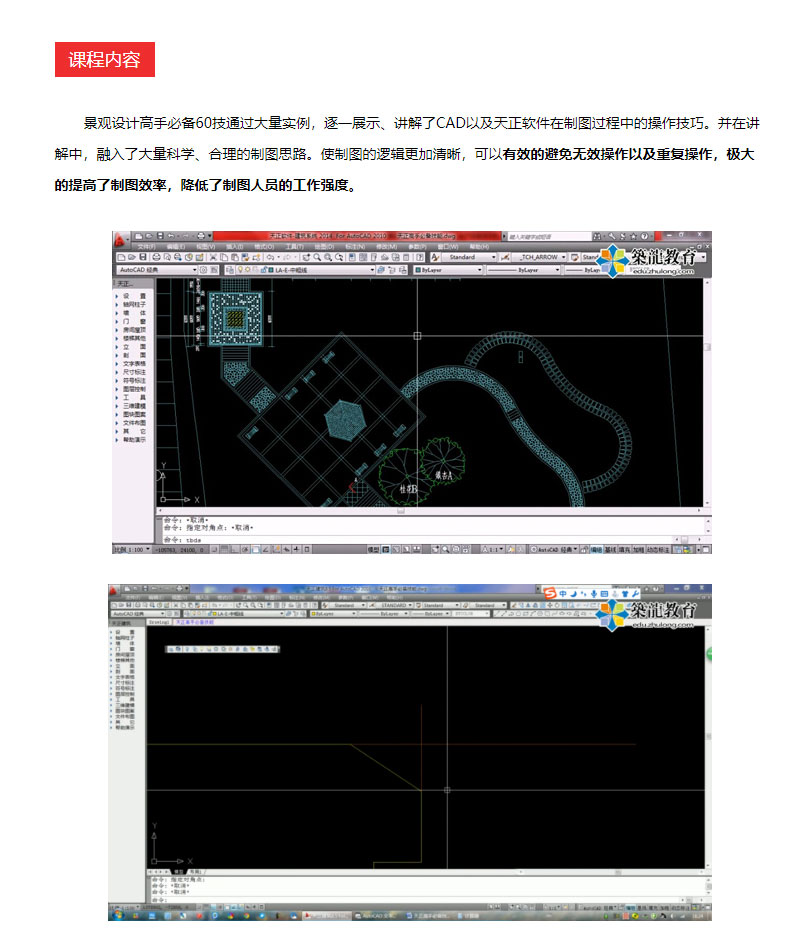Open the Standard text style dropdown
Viewport: 810px width, 948px height.
point(470,257)
